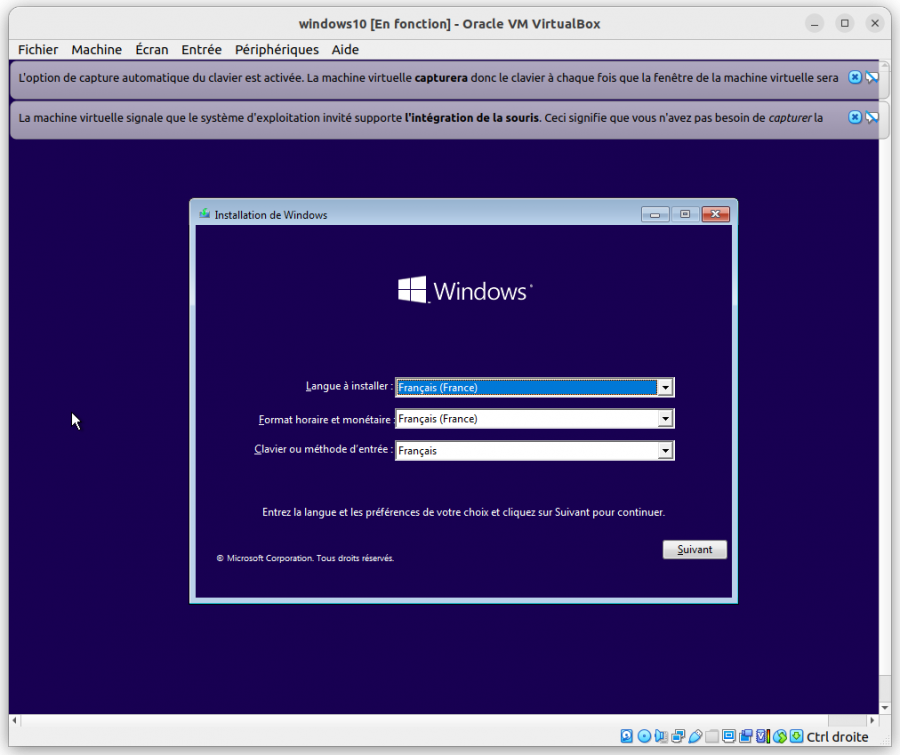
Task: Dismiss the keyboard auto-capture notification
Action: pos(855,77)
